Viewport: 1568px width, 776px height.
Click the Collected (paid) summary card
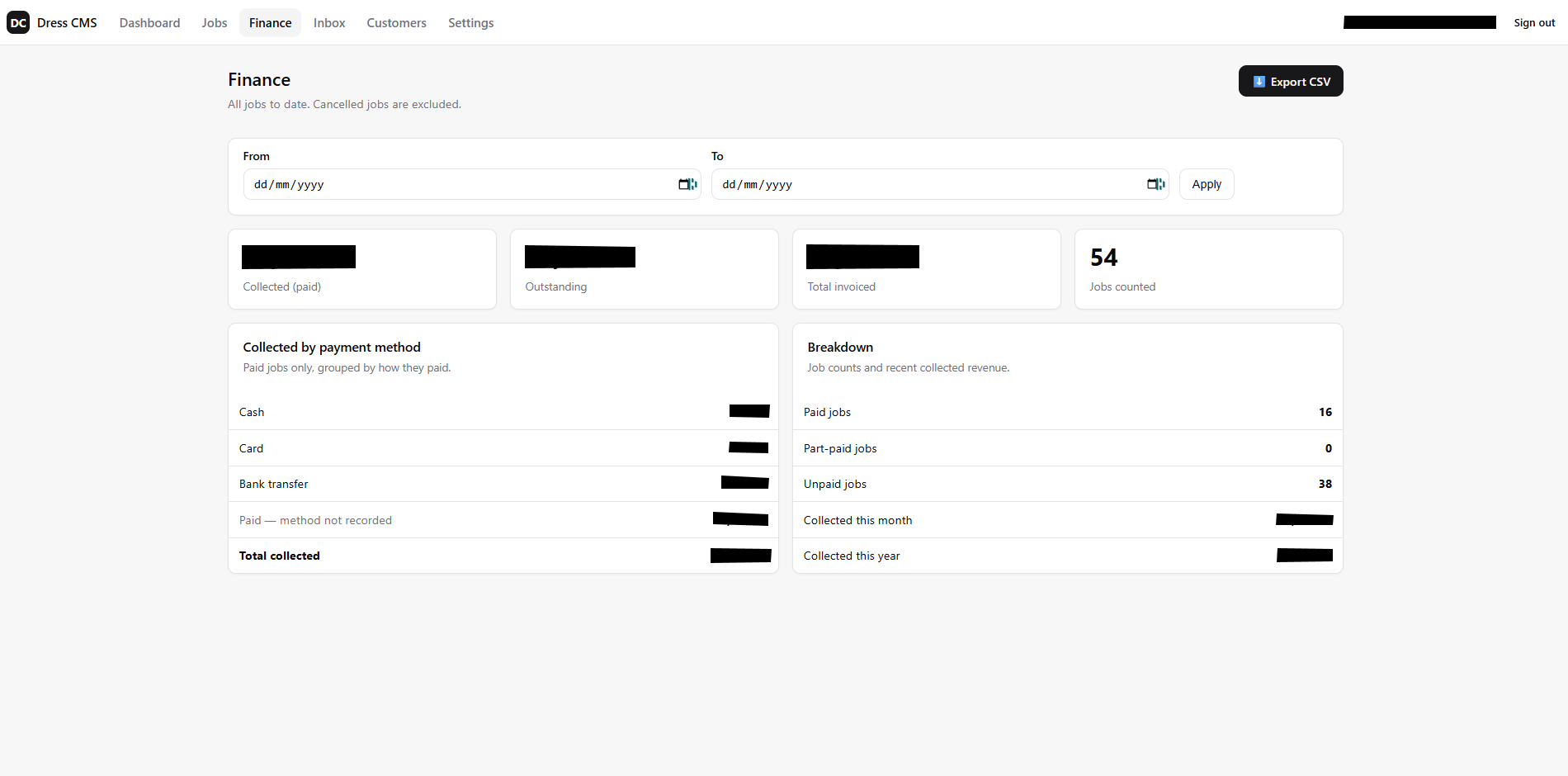pos(362,269)
